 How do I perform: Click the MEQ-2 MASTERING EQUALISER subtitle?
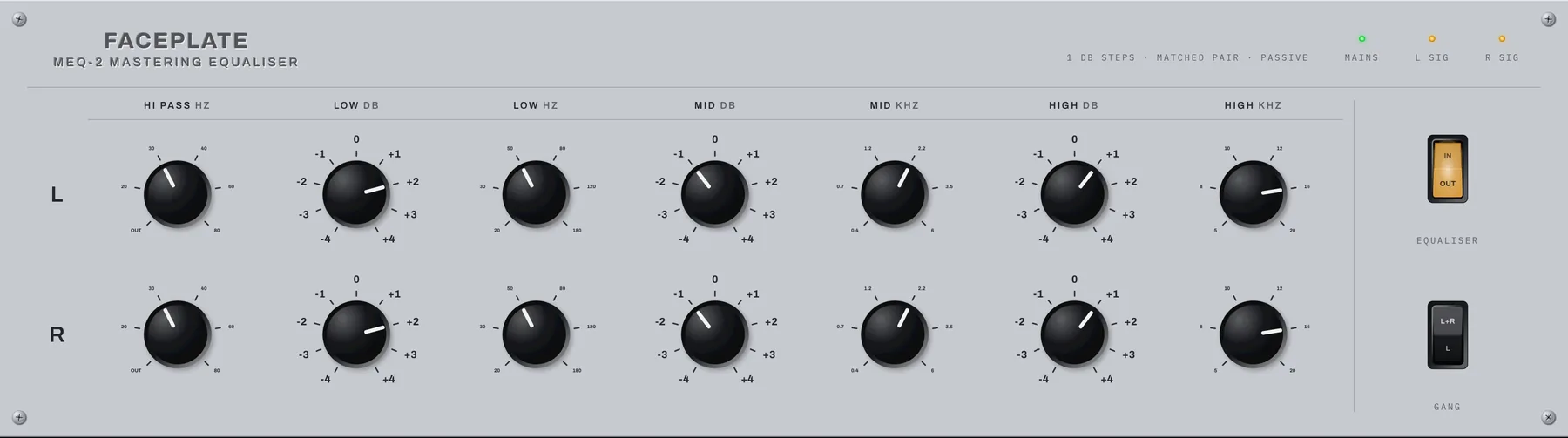tap(176, 62)
